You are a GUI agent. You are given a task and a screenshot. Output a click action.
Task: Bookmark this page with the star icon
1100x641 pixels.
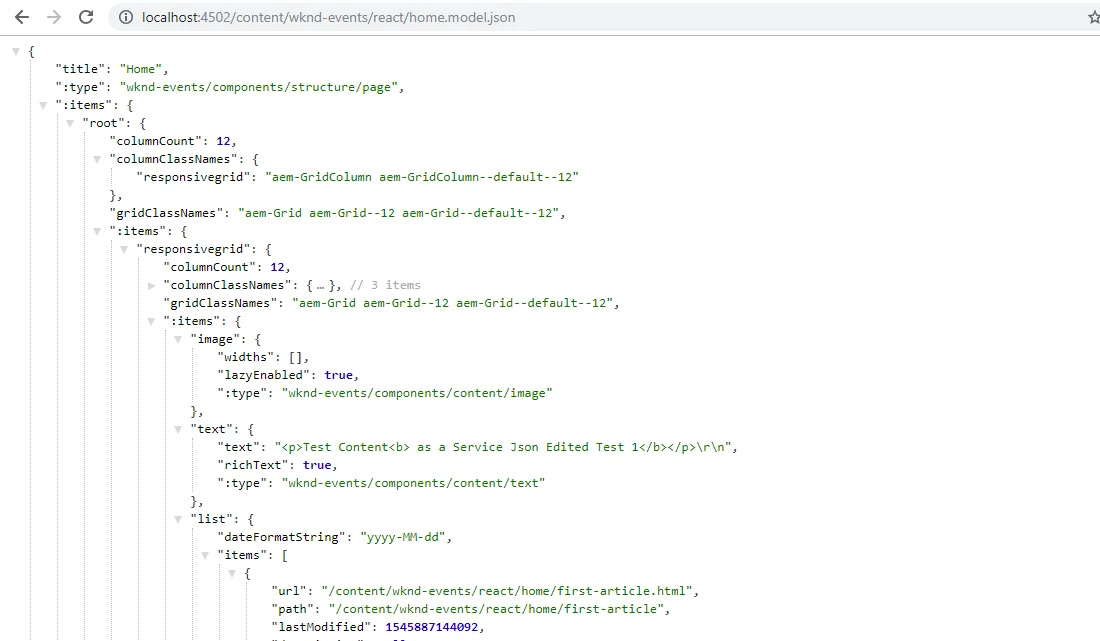[x=1093, y=17]
